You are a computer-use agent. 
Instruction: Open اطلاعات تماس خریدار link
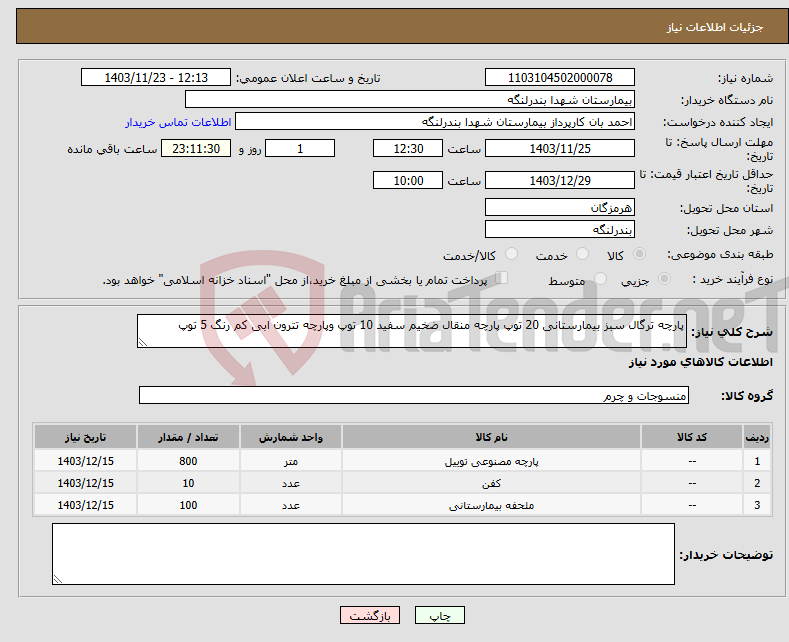point(178,122)
